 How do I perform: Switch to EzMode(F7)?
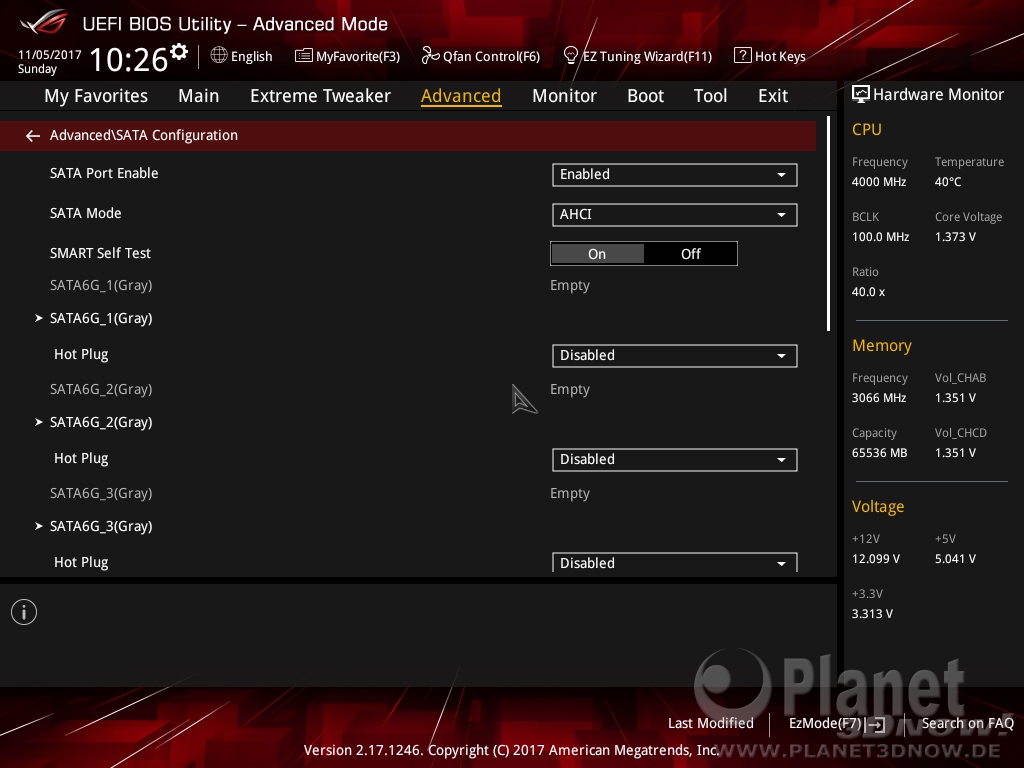pos(825,723)
